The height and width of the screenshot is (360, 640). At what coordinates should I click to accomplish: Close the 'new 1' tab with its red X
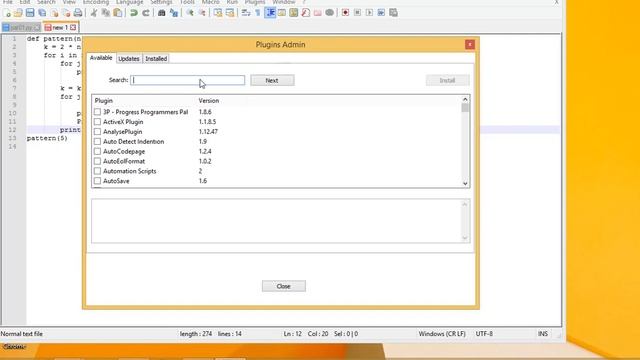click(x=73, y=27)
